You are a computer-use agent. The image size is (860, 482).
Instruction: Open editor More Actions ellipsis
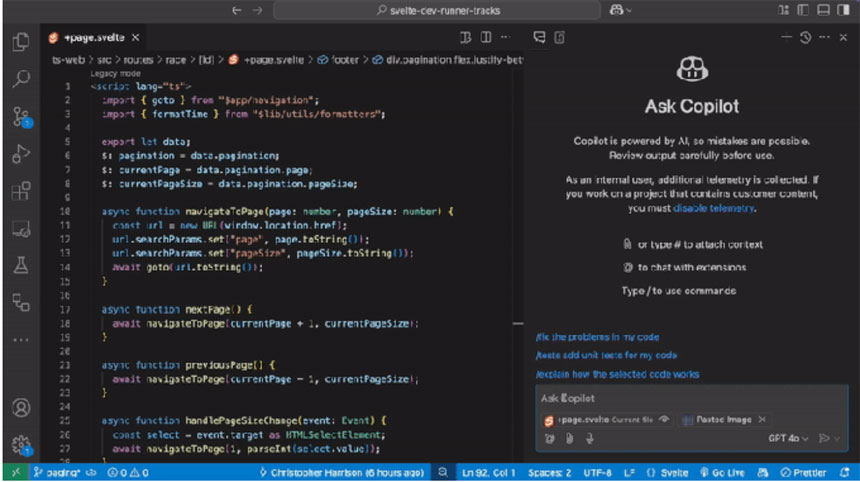(x=505, y=37)
